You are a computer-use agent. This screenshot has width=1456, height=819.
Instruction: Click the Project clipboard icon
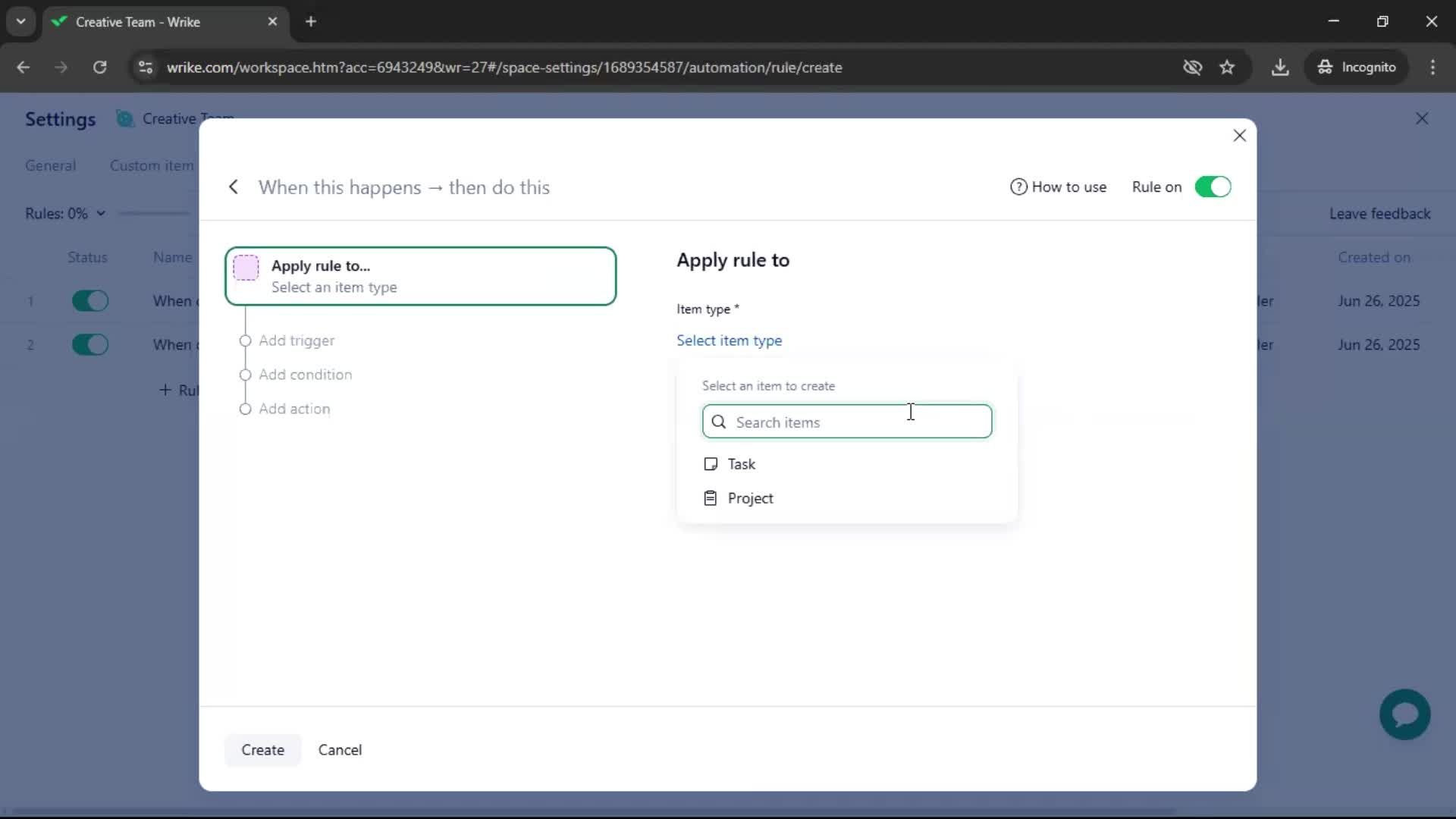point(711,498)
